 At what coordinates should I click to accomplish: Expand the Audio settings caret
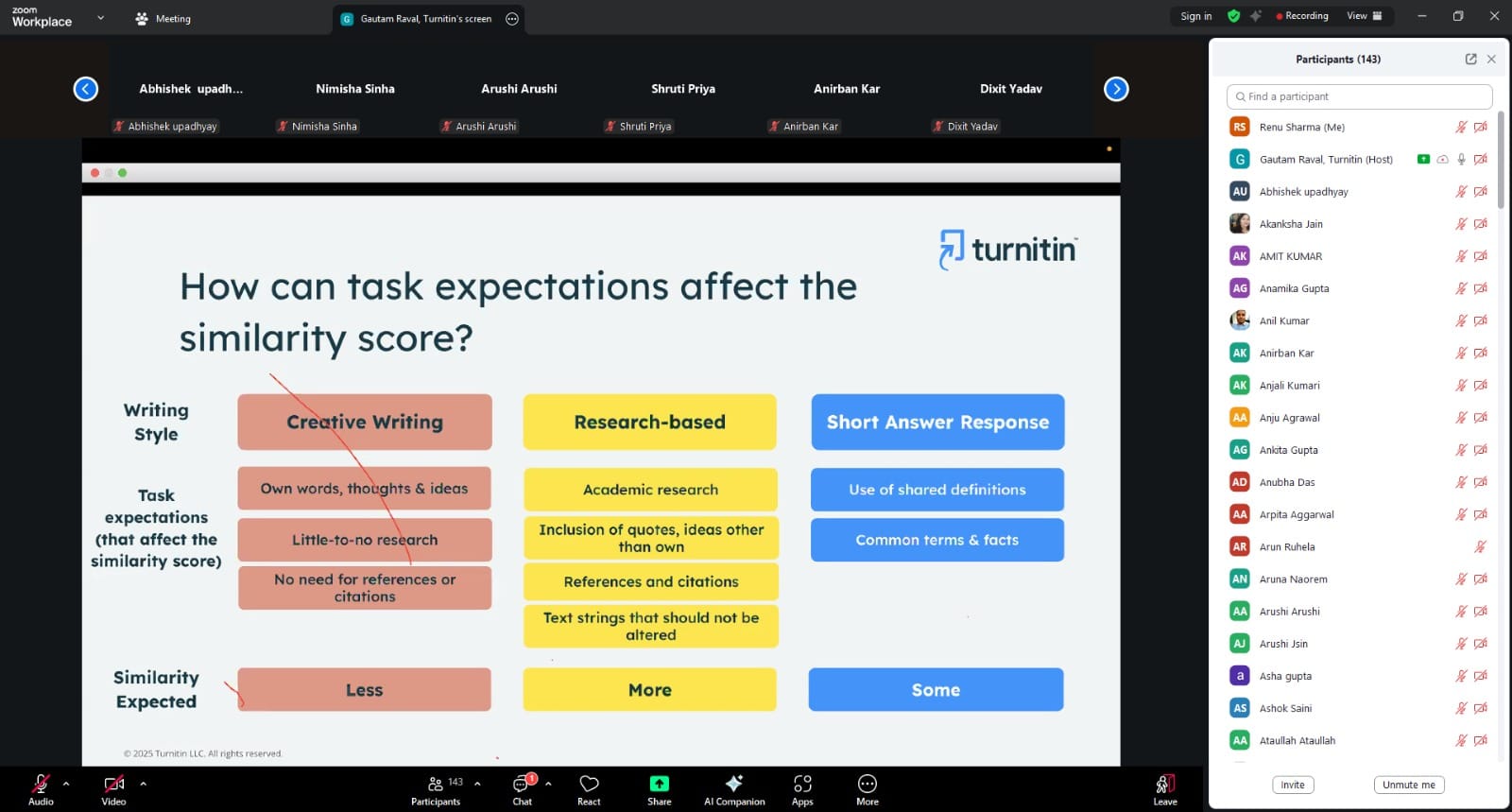pyautogui.click(x=66, y=783)
